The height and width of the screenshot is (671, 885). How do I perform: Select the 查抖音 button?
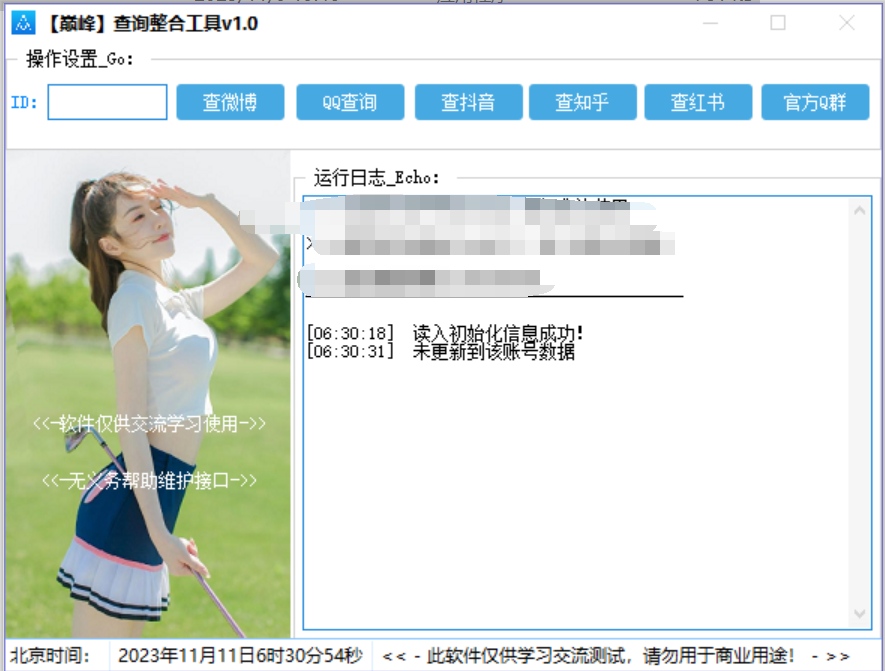pos(468,102)
